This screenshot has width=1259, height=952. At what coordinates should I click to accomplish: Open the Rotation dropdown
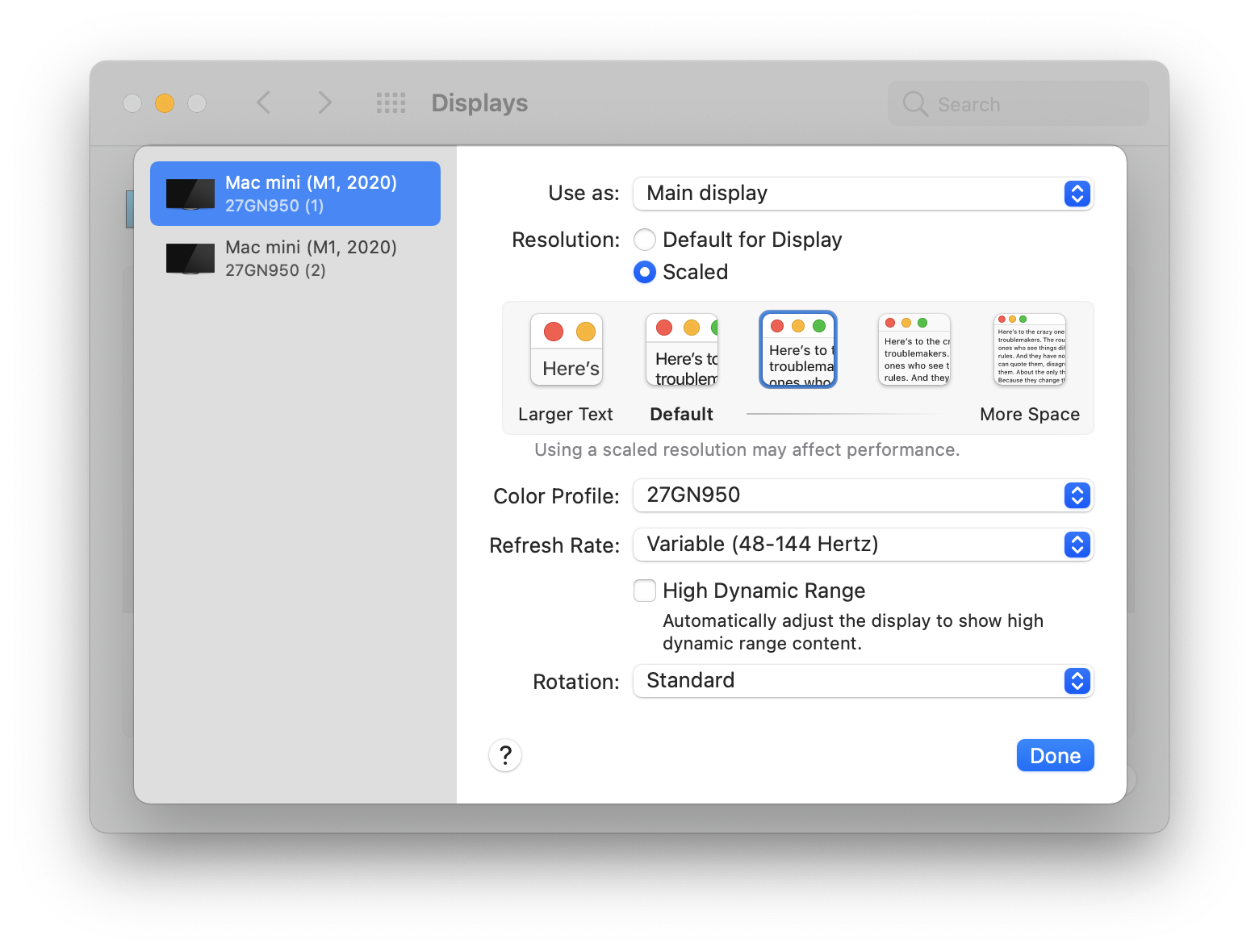click(x=863, y=681)
